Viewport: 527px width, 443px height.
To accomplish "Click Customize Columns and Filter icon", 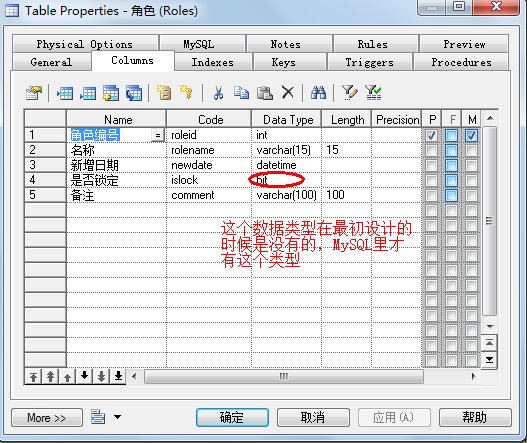I will coord(350,92).
